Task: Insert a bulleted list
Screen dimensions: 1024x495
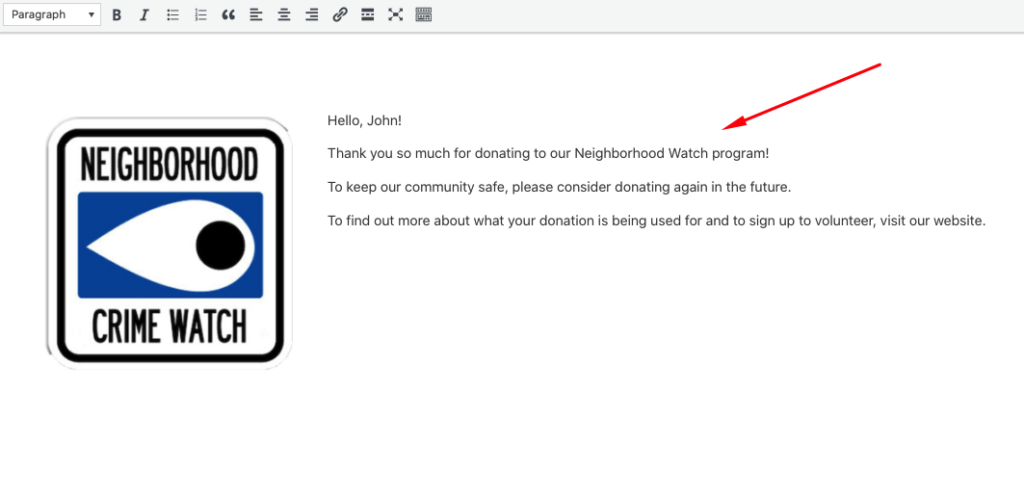Action: click(x=173, y=15)
